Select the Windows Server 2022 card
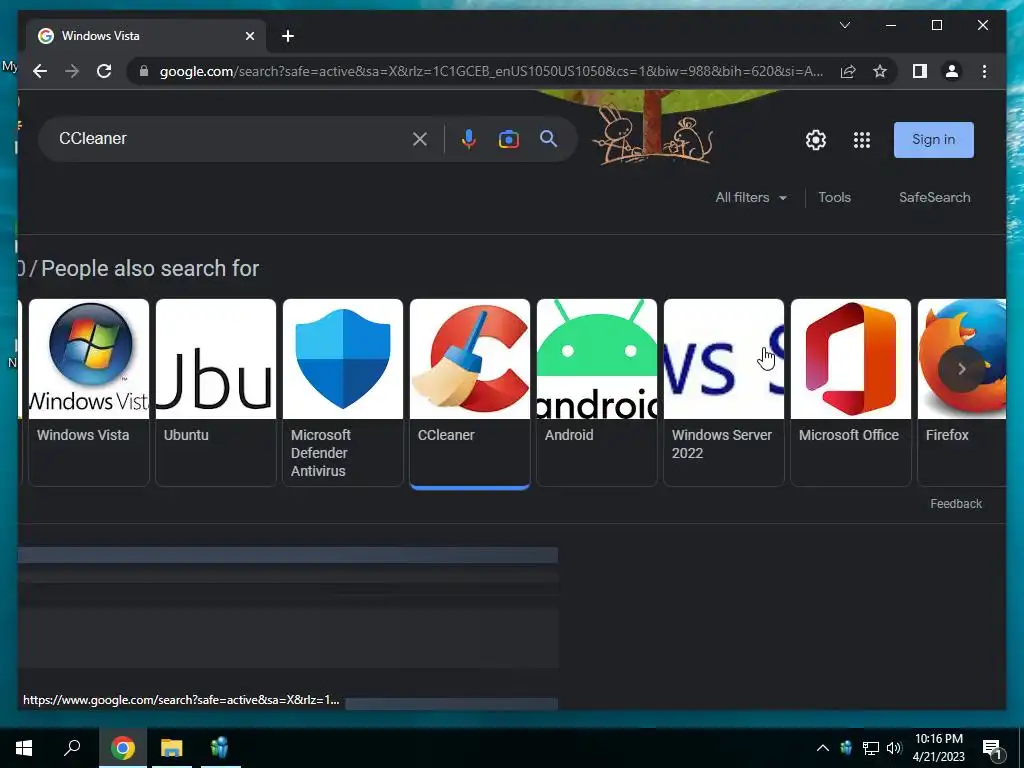1024x768 pixels. click(x=724, y=392)
